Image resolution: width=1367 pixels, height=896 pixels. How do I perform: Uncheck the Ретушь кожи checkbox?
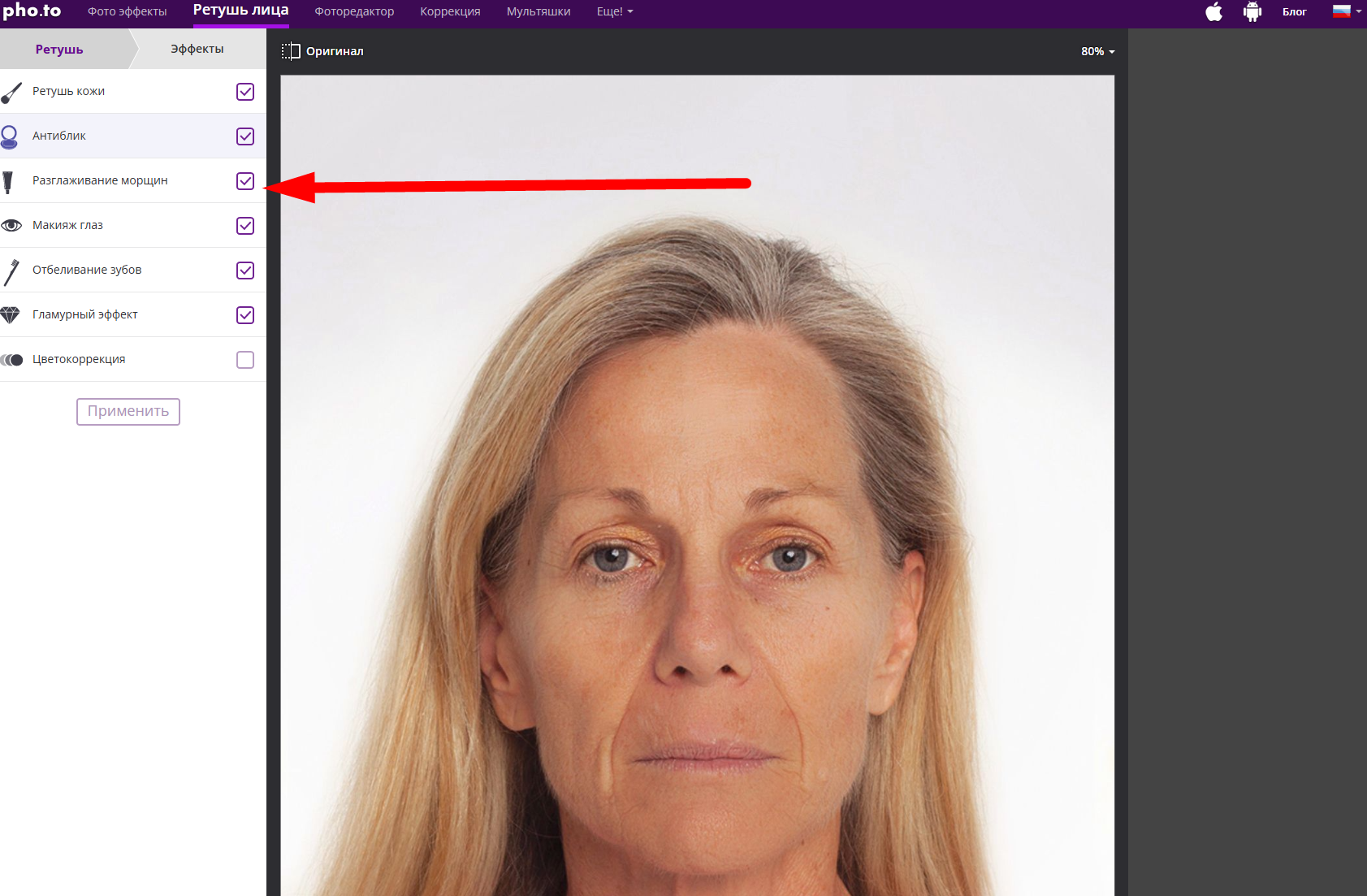coord(245,92)
